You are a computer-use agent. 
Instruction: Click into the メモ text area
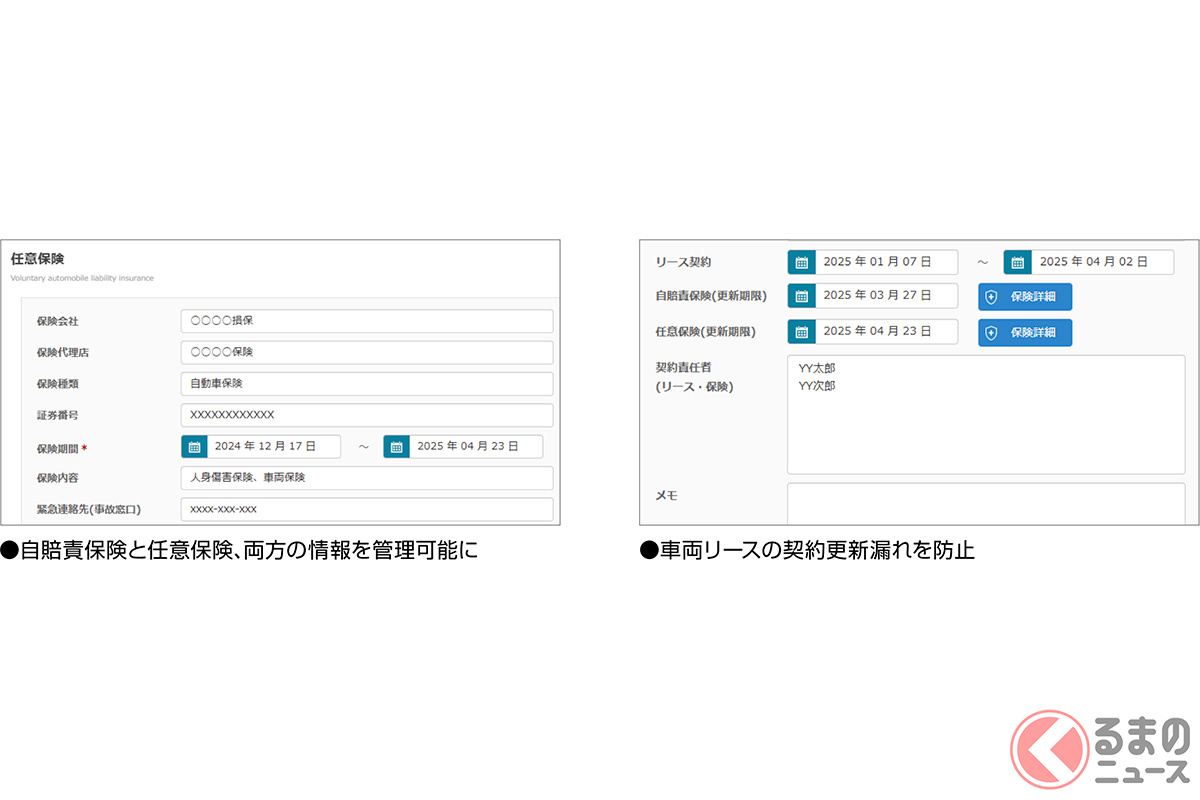pyautogui.click(x=985, y=503)
